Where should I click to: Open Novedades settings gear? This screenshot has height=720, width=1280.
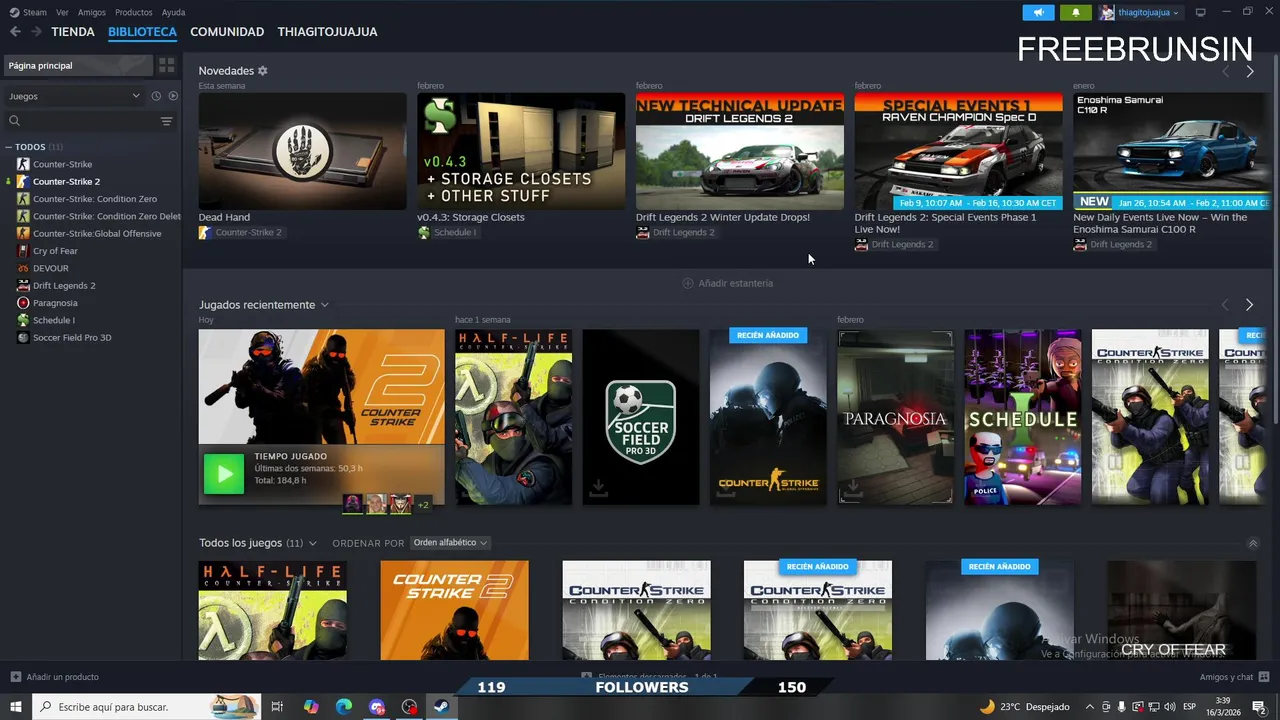(x=263, y=71)
